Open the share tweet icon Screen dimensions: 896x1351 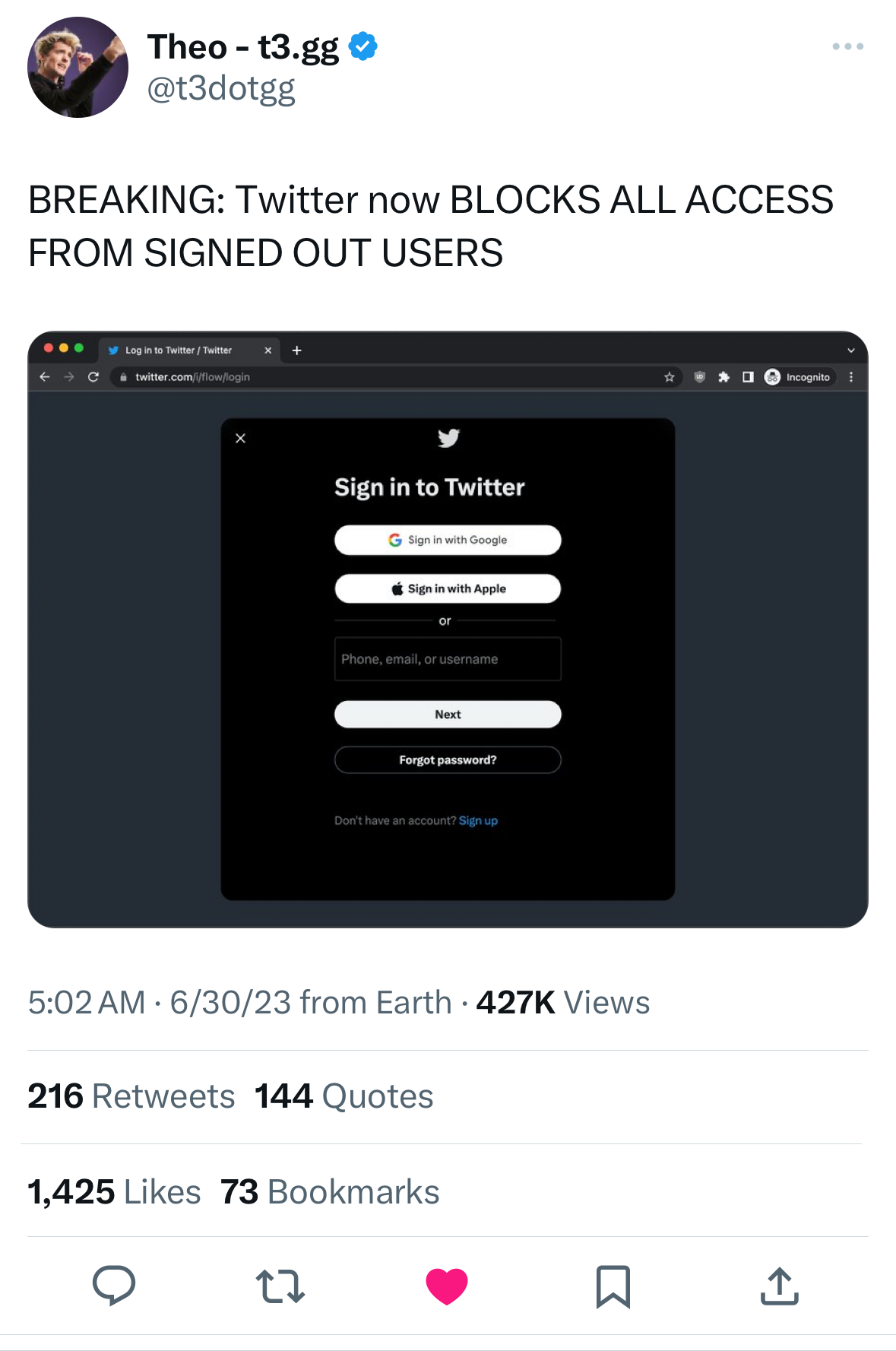click(x=779, y=1286)
